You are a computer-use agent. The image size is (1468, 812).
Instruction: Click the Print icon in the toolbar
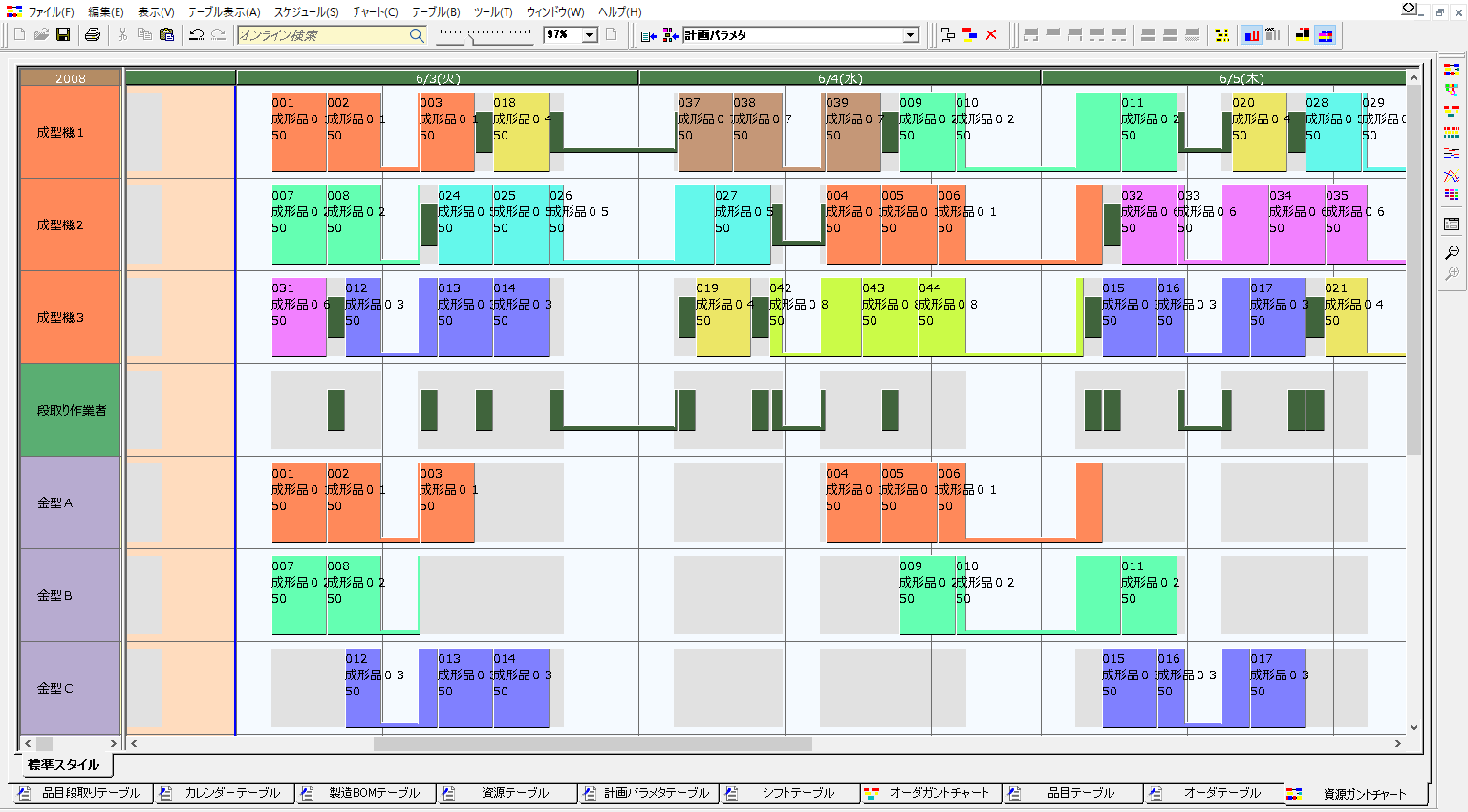tap(93, 34)
